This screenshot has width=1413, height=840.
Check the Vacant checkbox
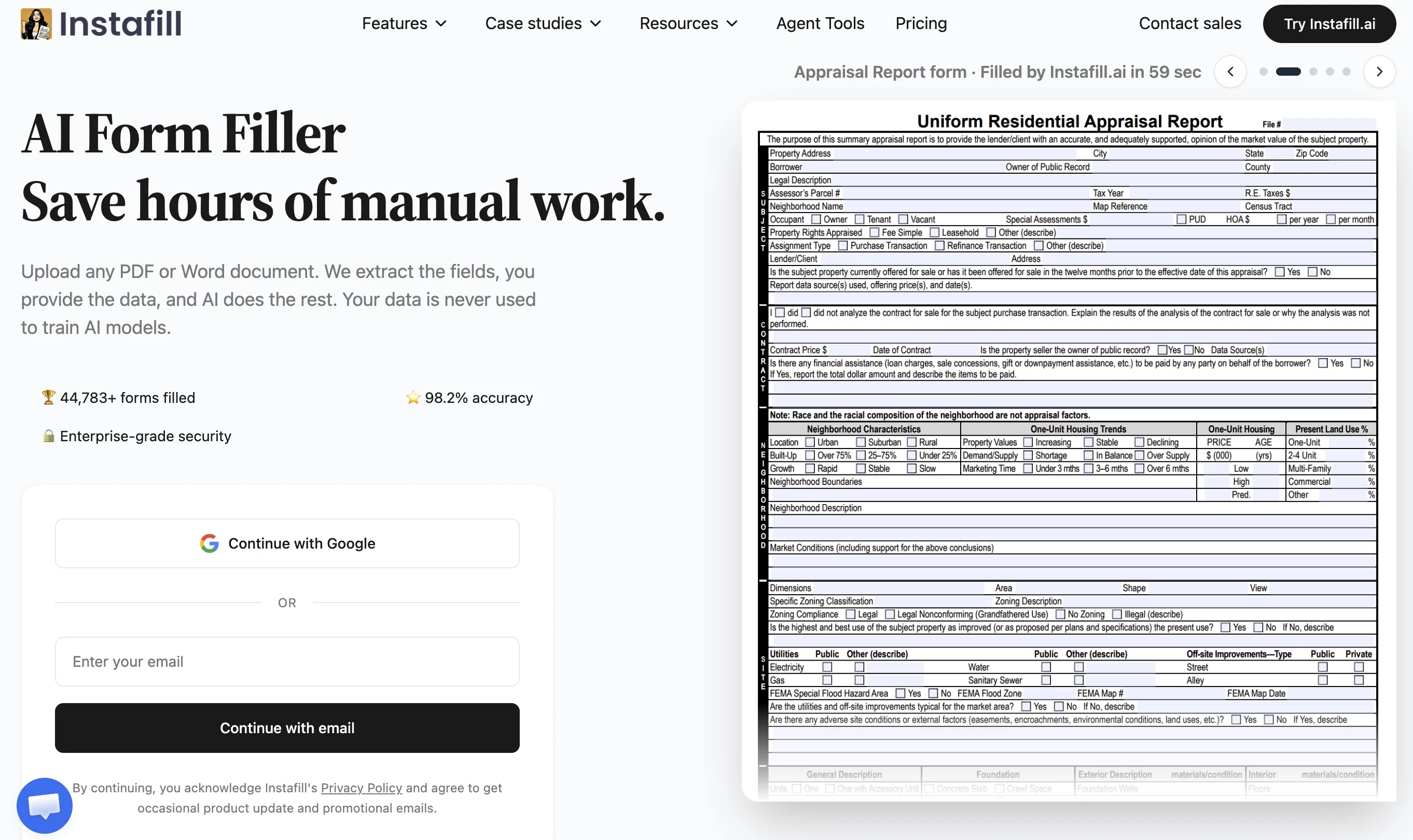(903, 220)
